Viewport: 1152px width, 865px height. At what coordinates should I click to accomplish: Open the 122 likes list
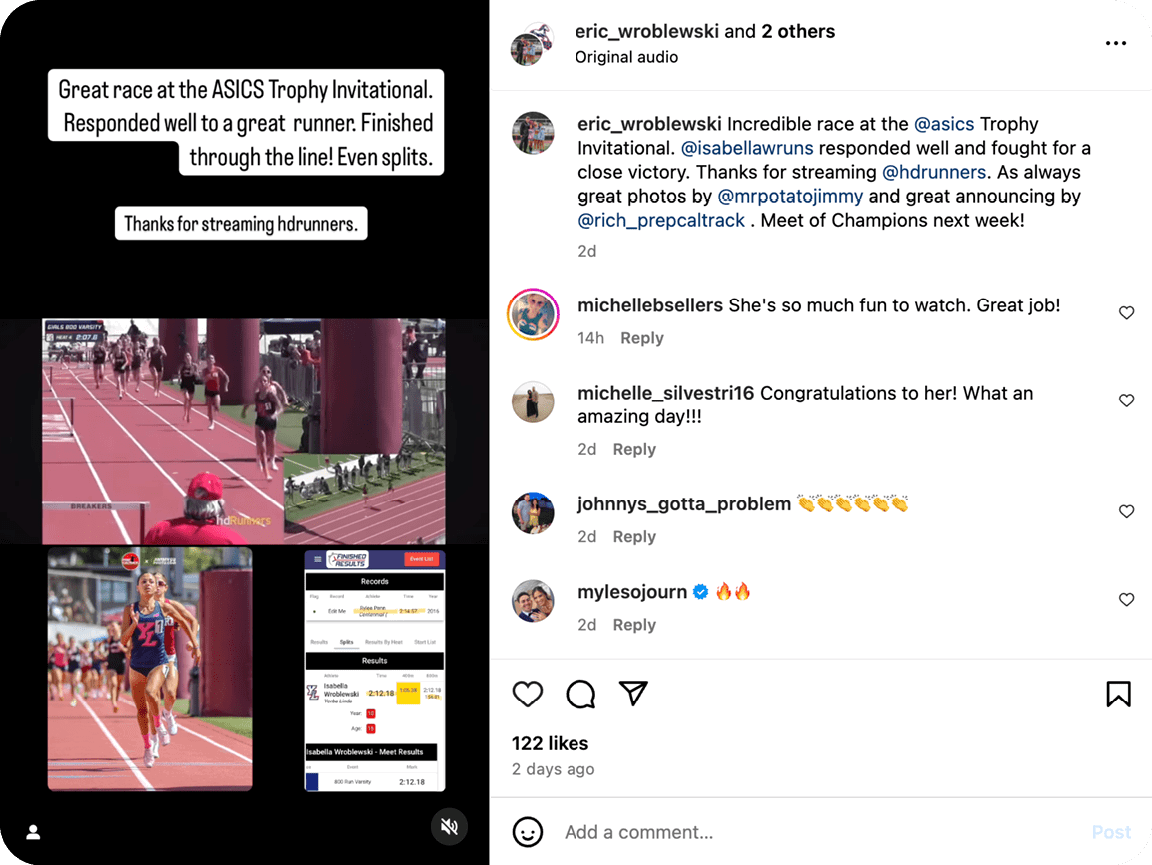550,743
